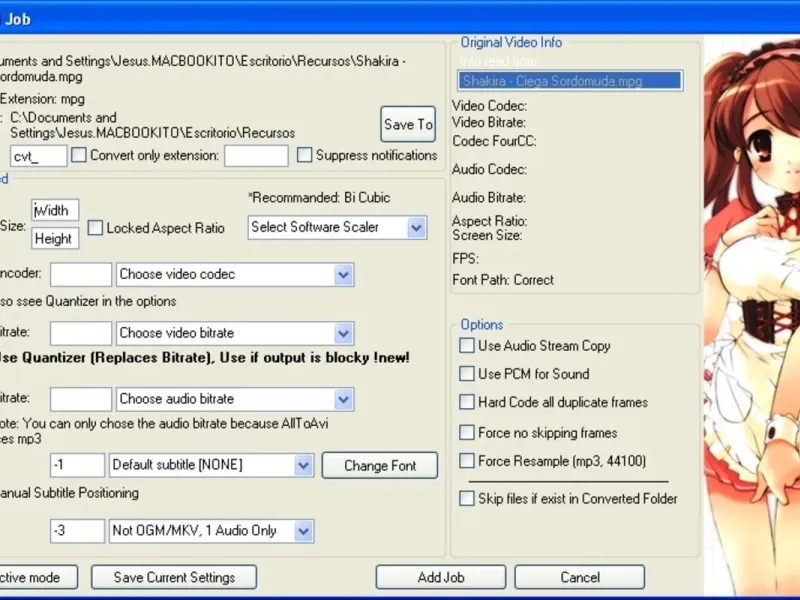
Task: Click the video bitrate value field
Action: [x=81, y=333]
